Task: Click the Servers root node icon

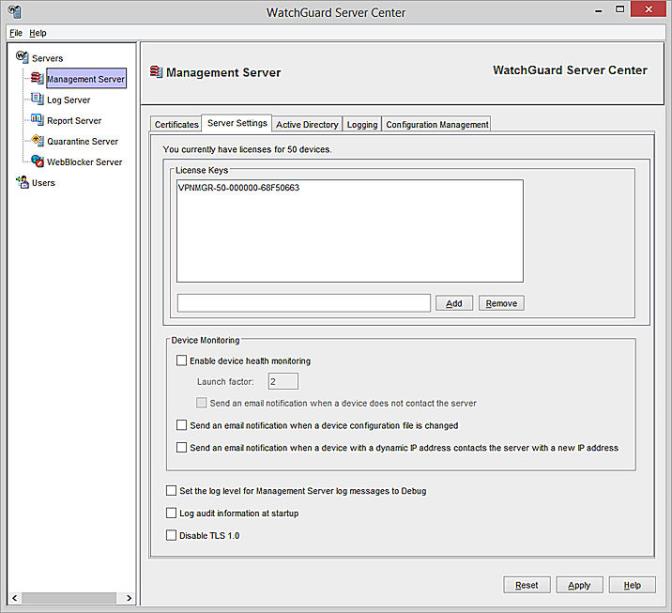Action: tap(22, 58)
